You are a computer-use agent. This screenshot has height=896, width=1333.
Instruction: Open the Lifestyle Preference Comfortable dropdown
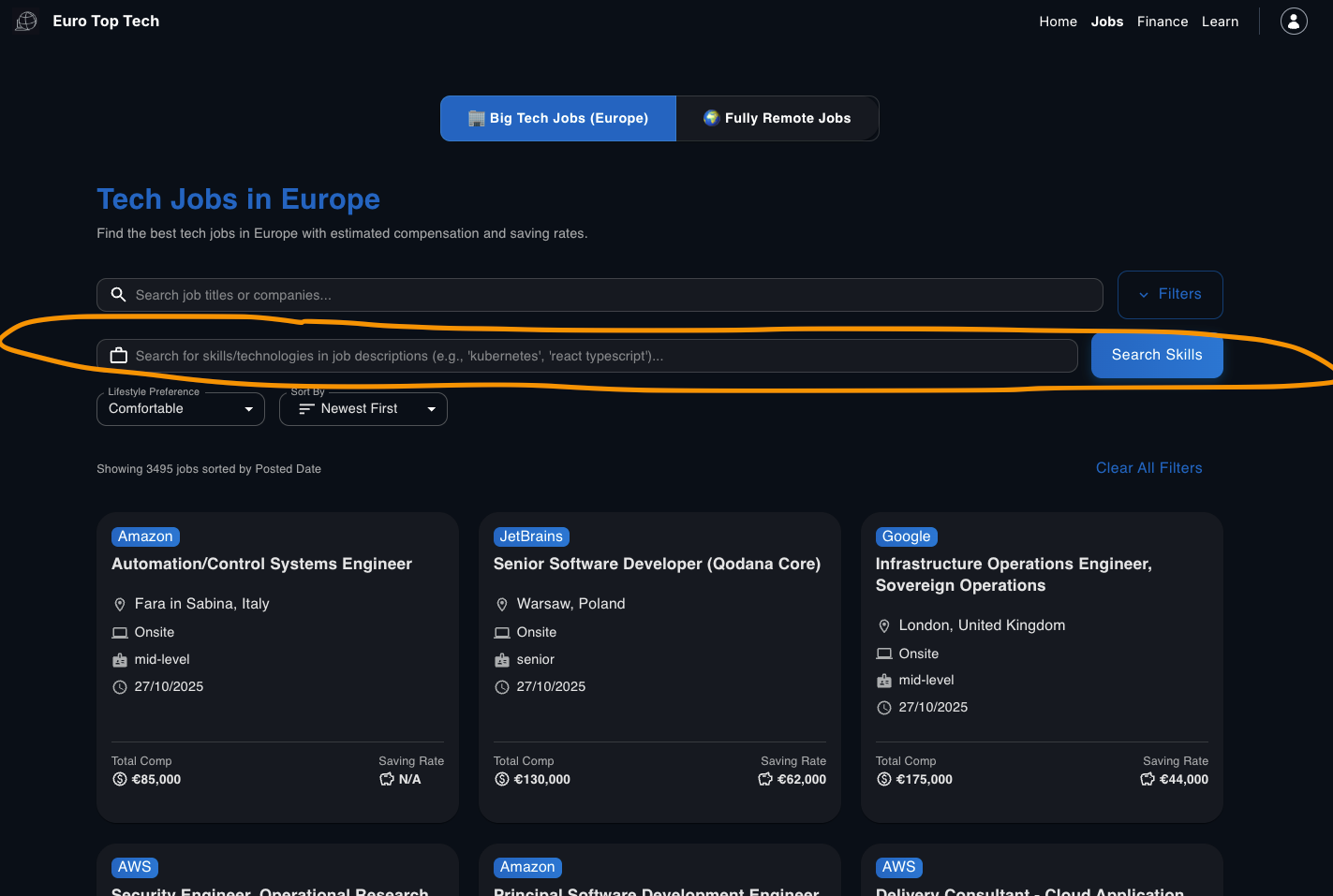pyautogui.click(x=181, y=409)
